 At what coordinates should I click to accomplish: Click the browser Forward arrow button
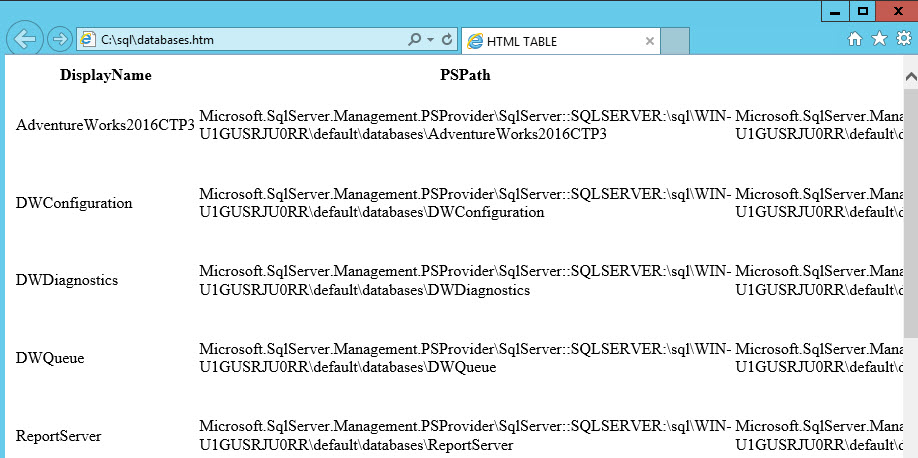[59, 39]
